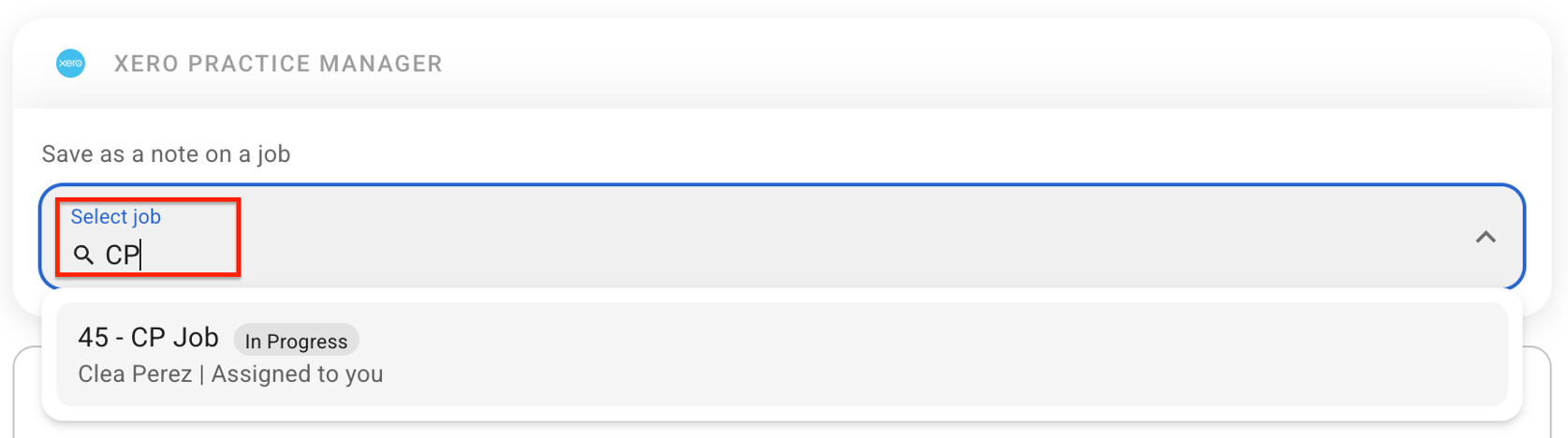Click the "In Progress" status badge

point(296,342)
